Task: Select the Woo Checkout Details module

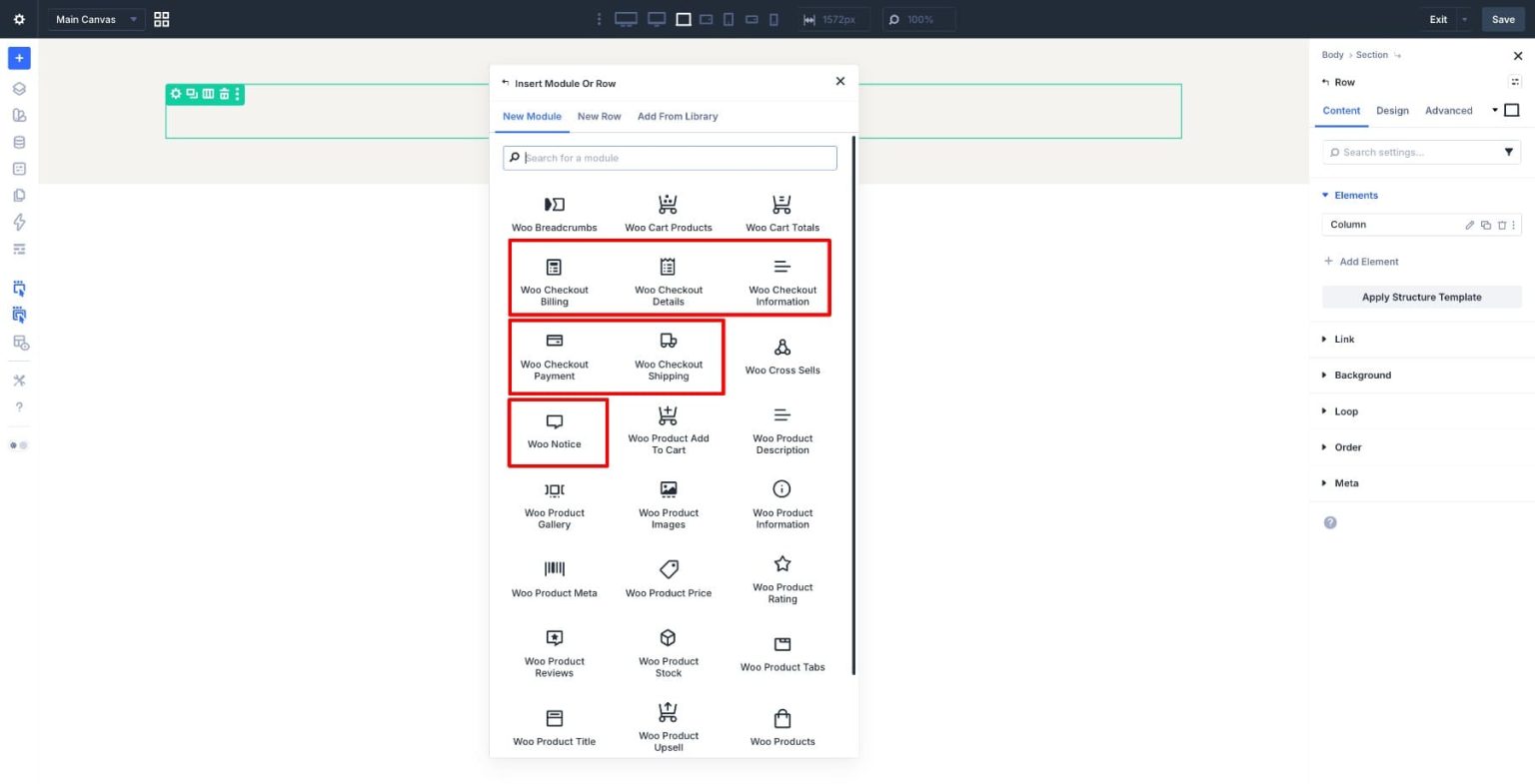Action: 669,281
